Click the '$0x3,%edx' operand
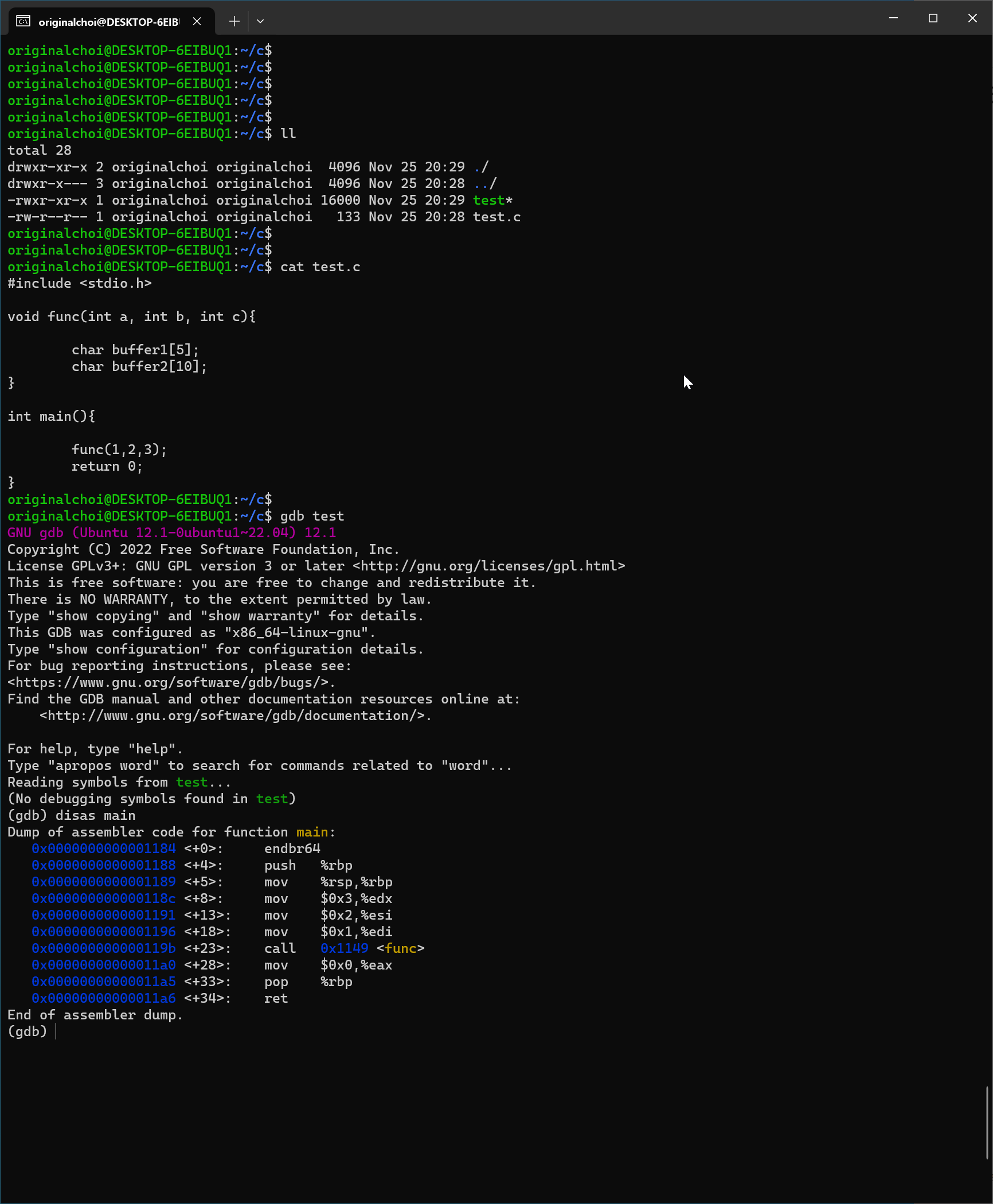 coord(357,898)
